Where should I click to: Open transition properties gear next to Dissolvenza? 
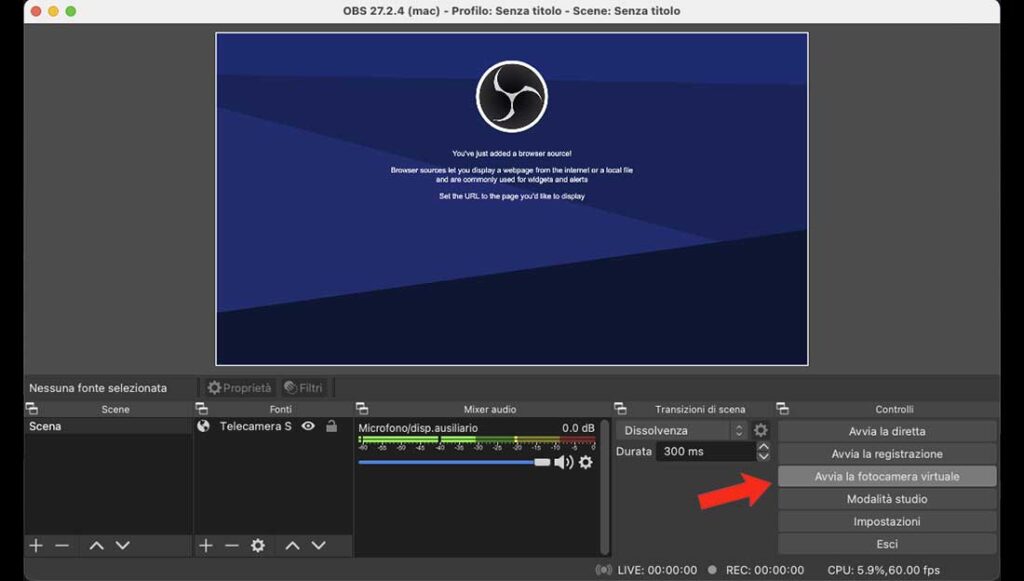click(761, 430)
